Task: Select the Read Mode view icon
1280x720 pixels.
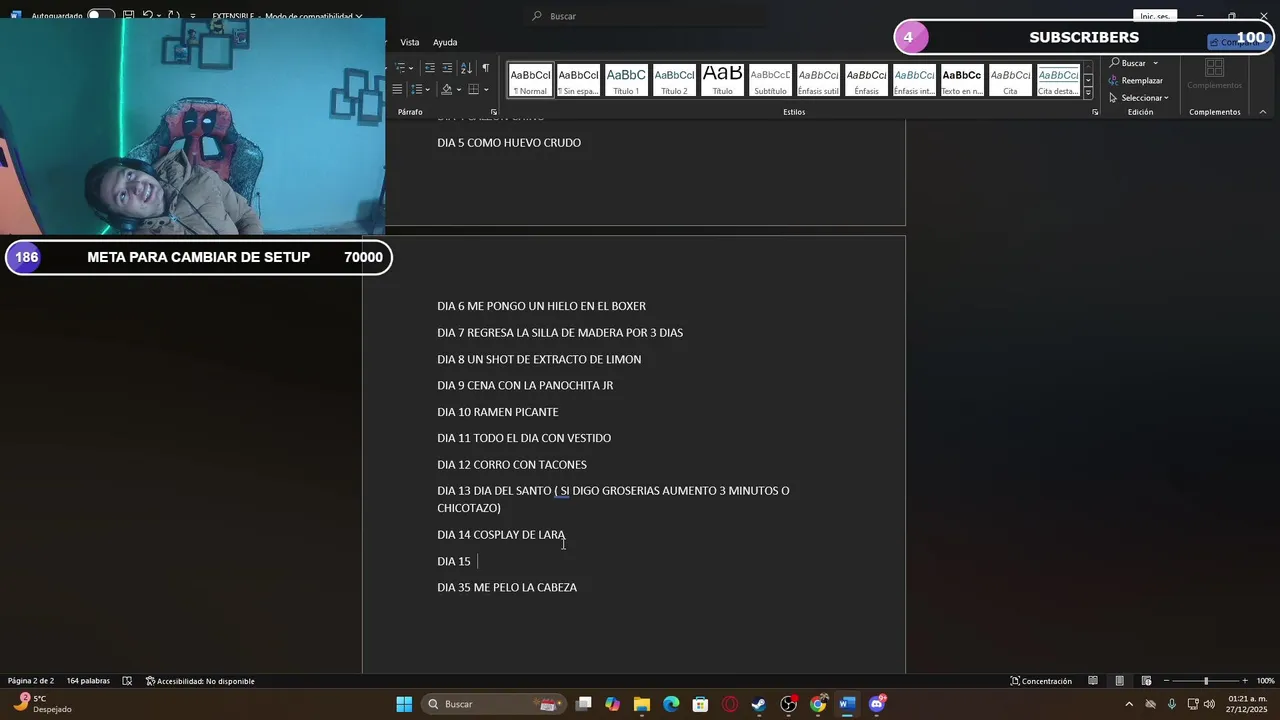Action: 1093,681
